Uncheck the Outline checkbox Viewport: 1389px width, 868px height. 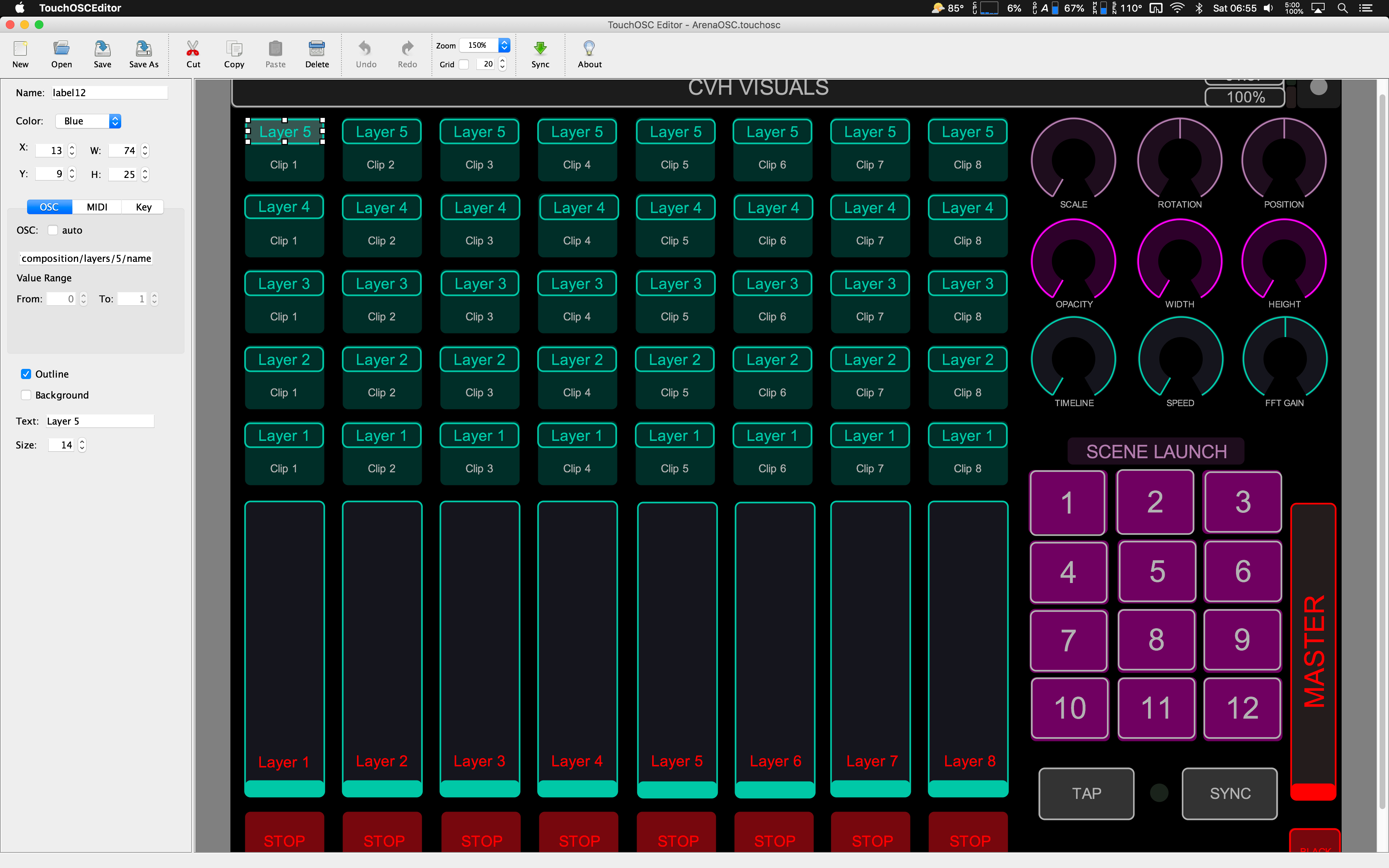coord(26,374)
